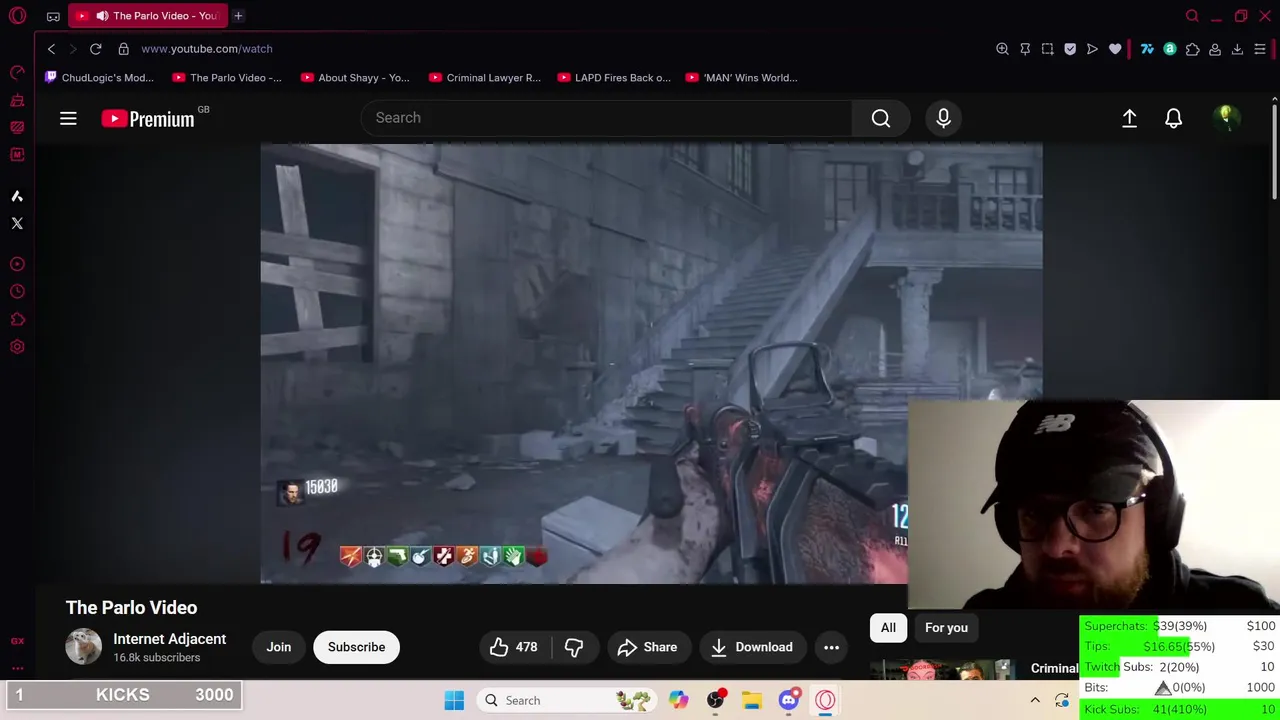Open the ad blocker shield icon
Viewport: 1280px width, 720px height.
pyautogui.click(x=1070, y=49)
